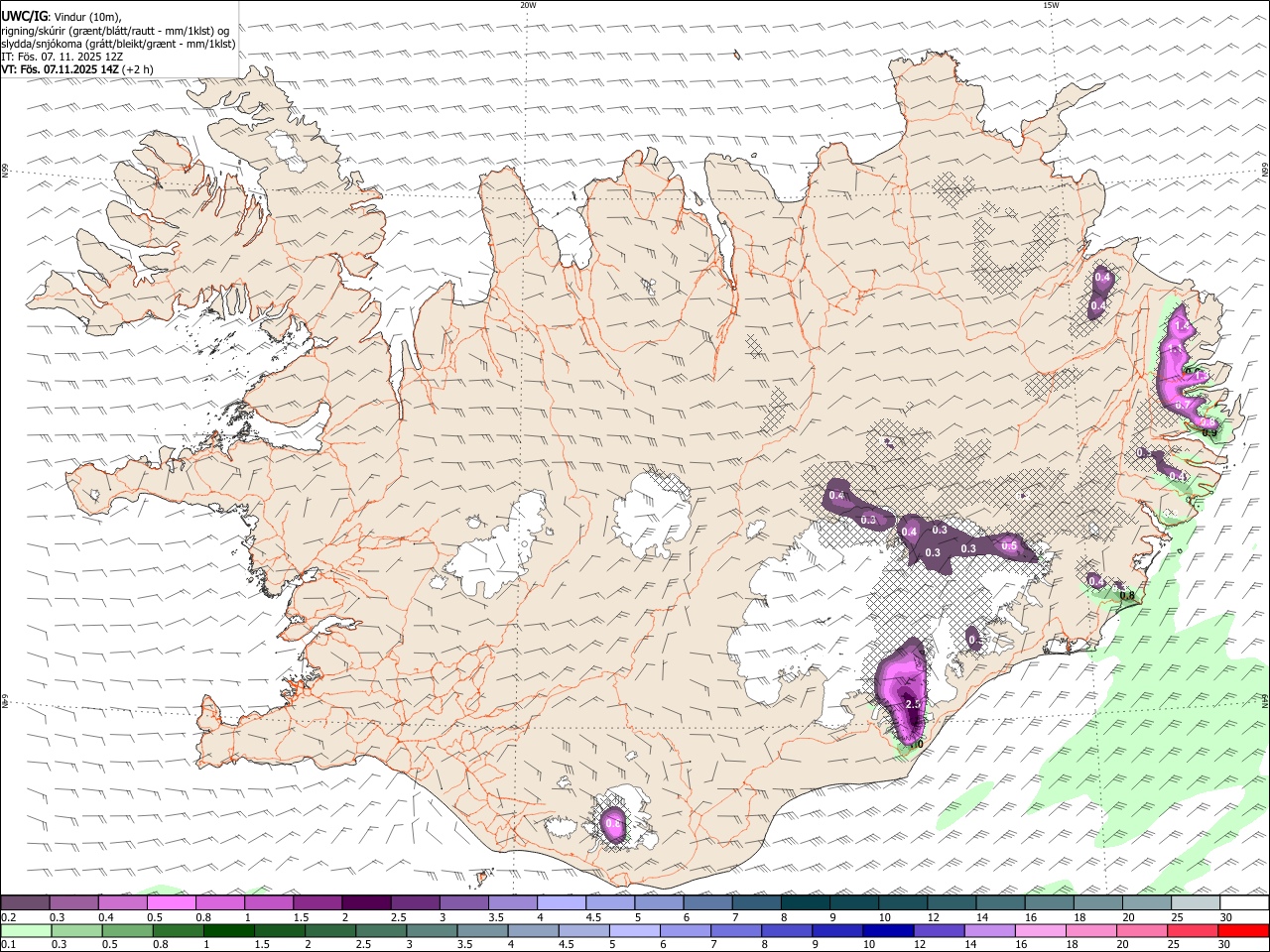This screenshot has height=952, width=1270.
Task: Pick the darkest purple 2 swatch in upper scale
Action: [366, 902]
